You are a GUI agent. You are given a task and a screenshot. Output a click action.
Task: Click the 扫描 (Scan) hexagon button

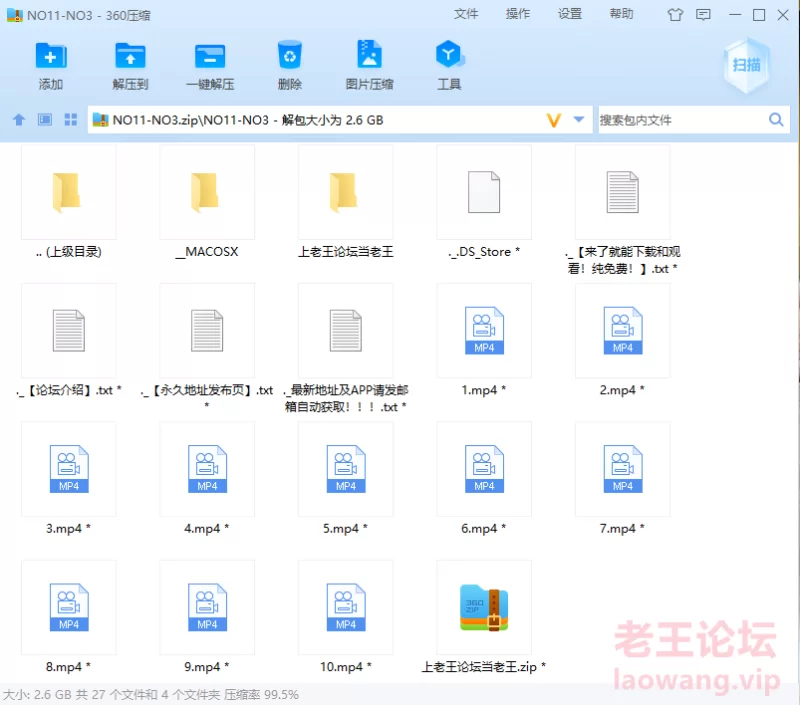(x=746, y=65)
